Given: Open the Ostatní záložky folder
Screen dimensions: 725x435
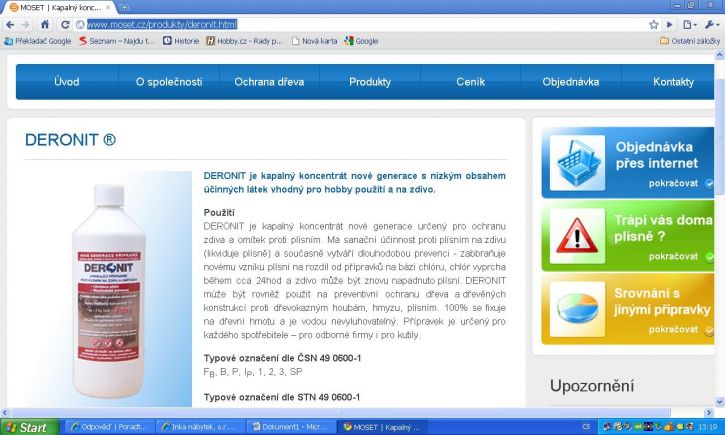Looking at the screenshot, I should 690,41.
